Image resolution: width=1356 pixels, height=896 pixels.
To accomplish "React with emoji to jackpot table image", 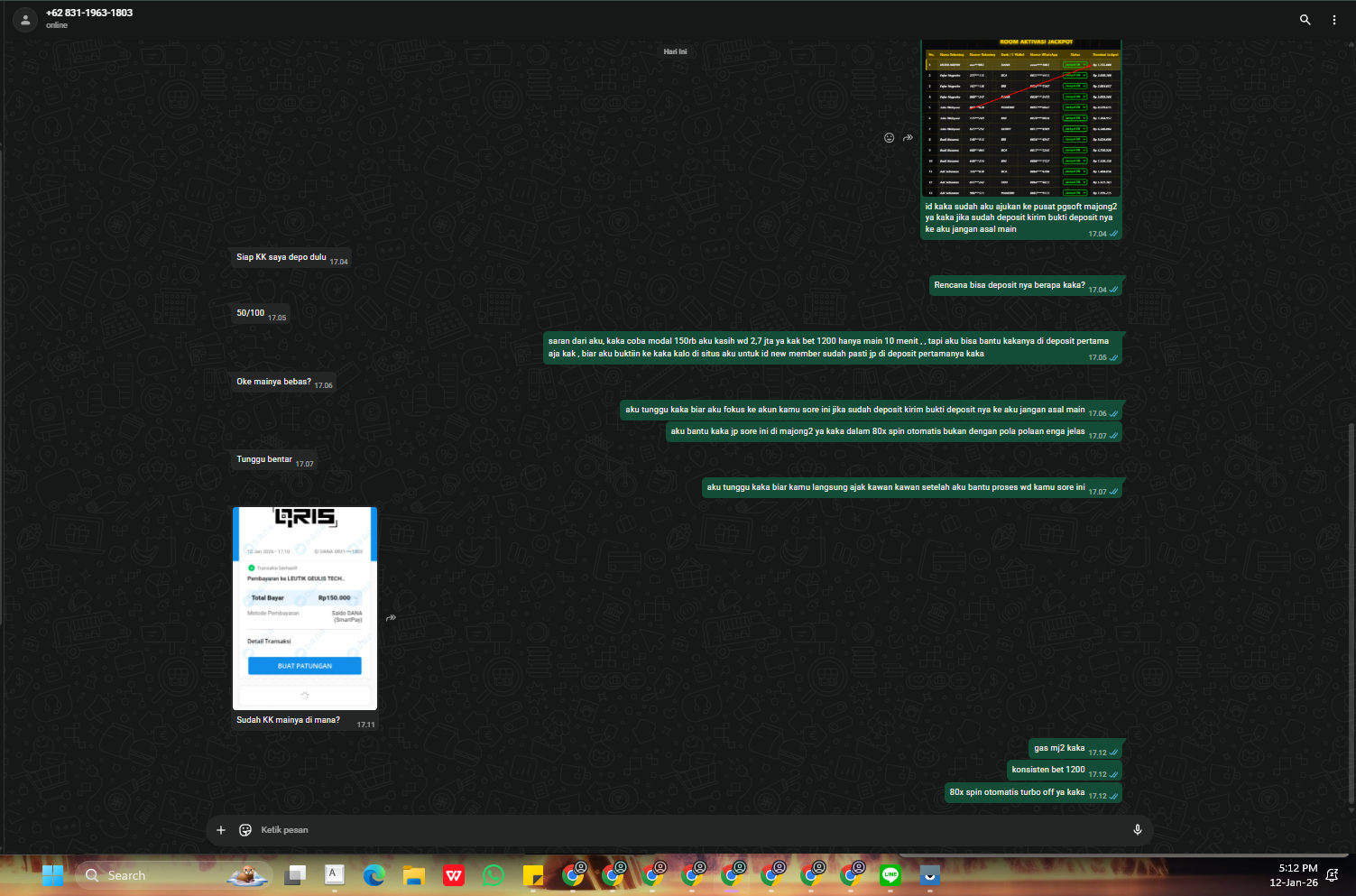I will [889, 137].
